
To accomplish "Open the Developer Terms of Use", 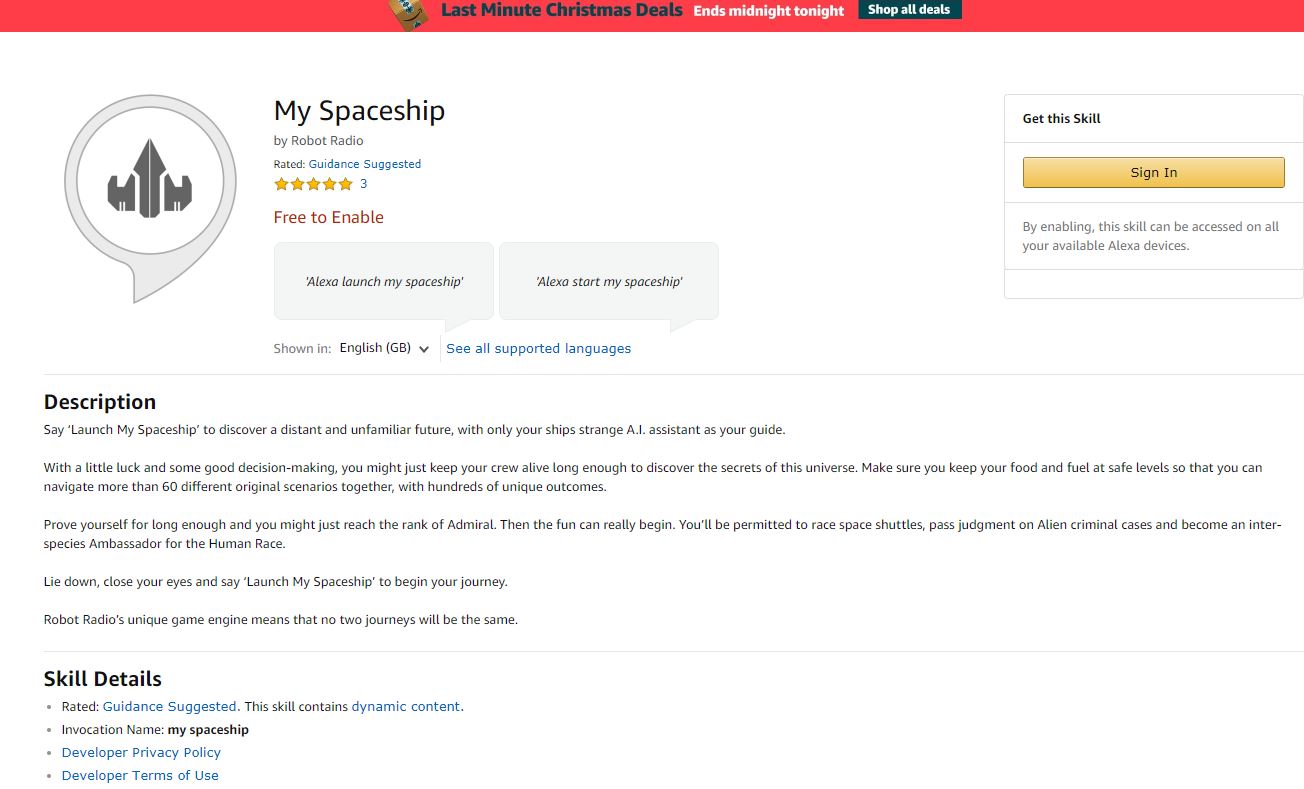I will (x=140, y=775).
